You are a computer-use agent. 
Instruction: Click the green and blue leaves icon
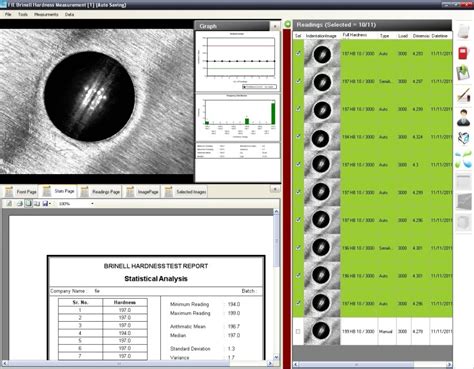coord(463,159)
